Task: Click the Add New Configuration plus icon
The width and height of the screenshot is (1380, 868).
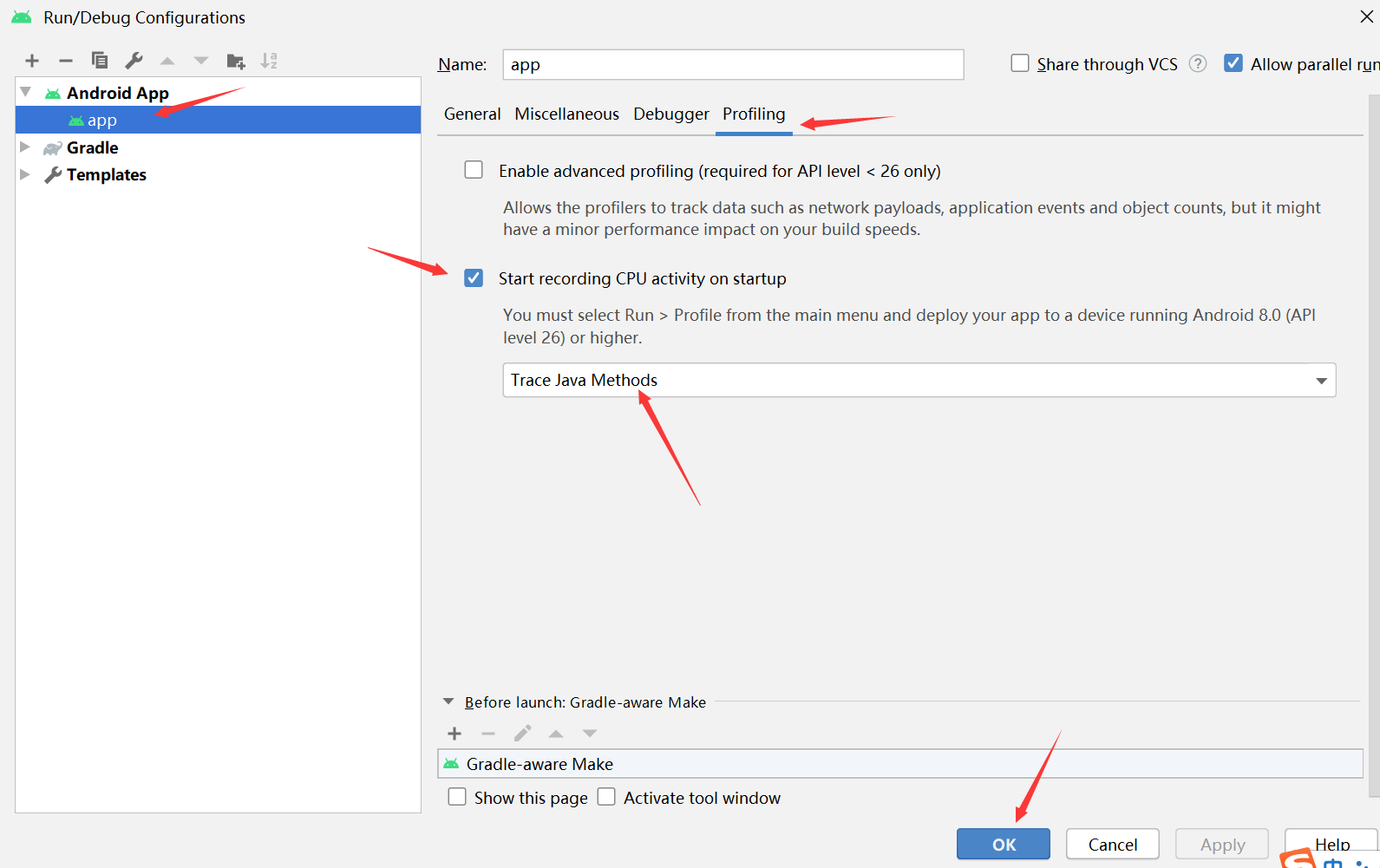Action: [32, 61]
